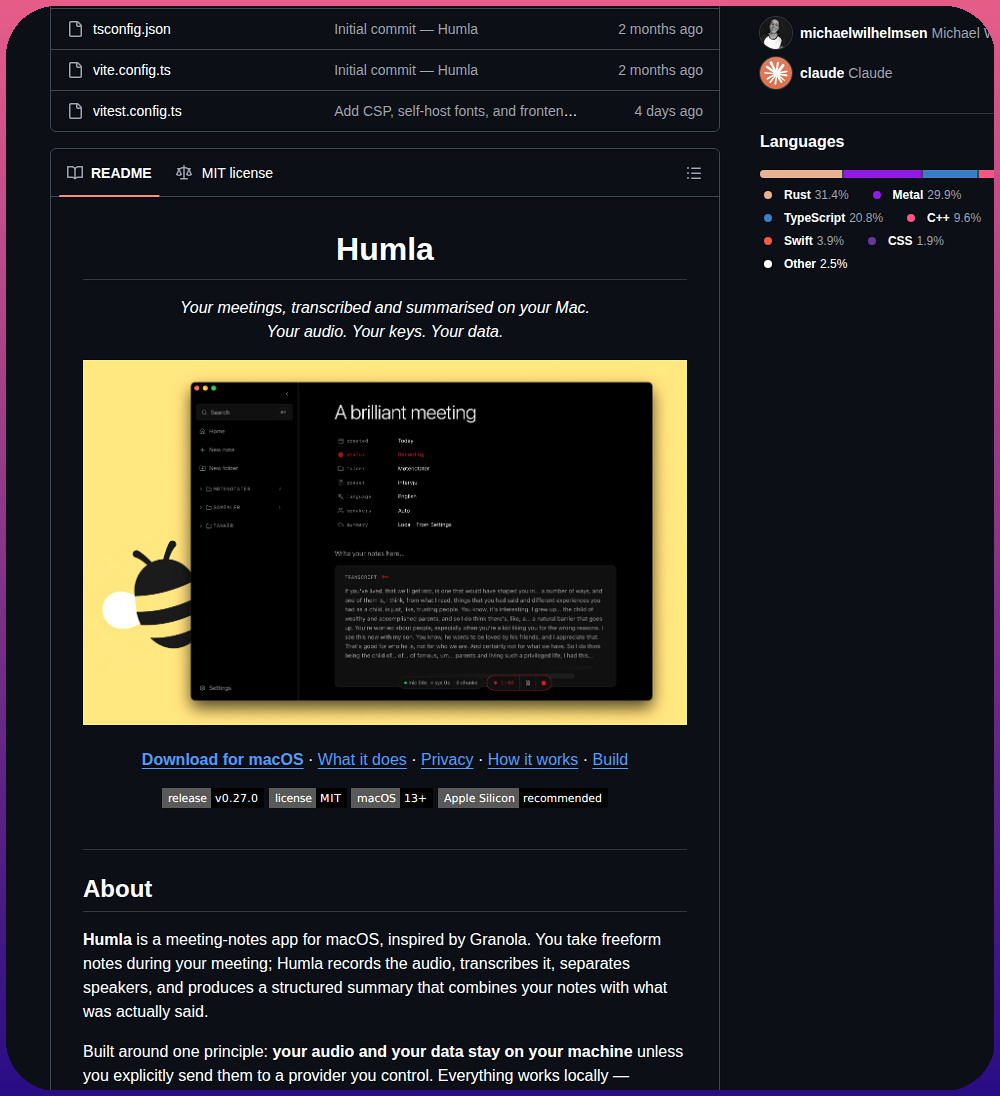1000x1096 pixels.
Task: Click the release v0.27.0 badge
Action: click(213, 798)
